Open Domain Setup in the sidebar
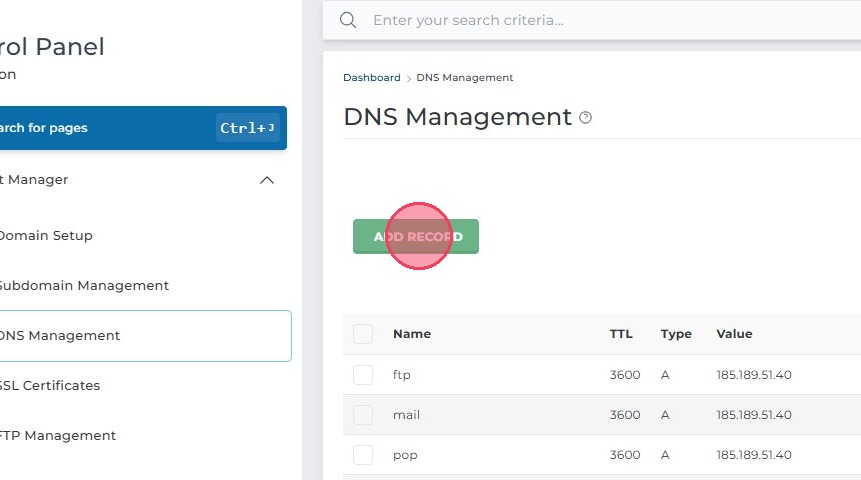The width and height of the screenshot is (861, 480). pyautogui.click(x=45, y=236)
